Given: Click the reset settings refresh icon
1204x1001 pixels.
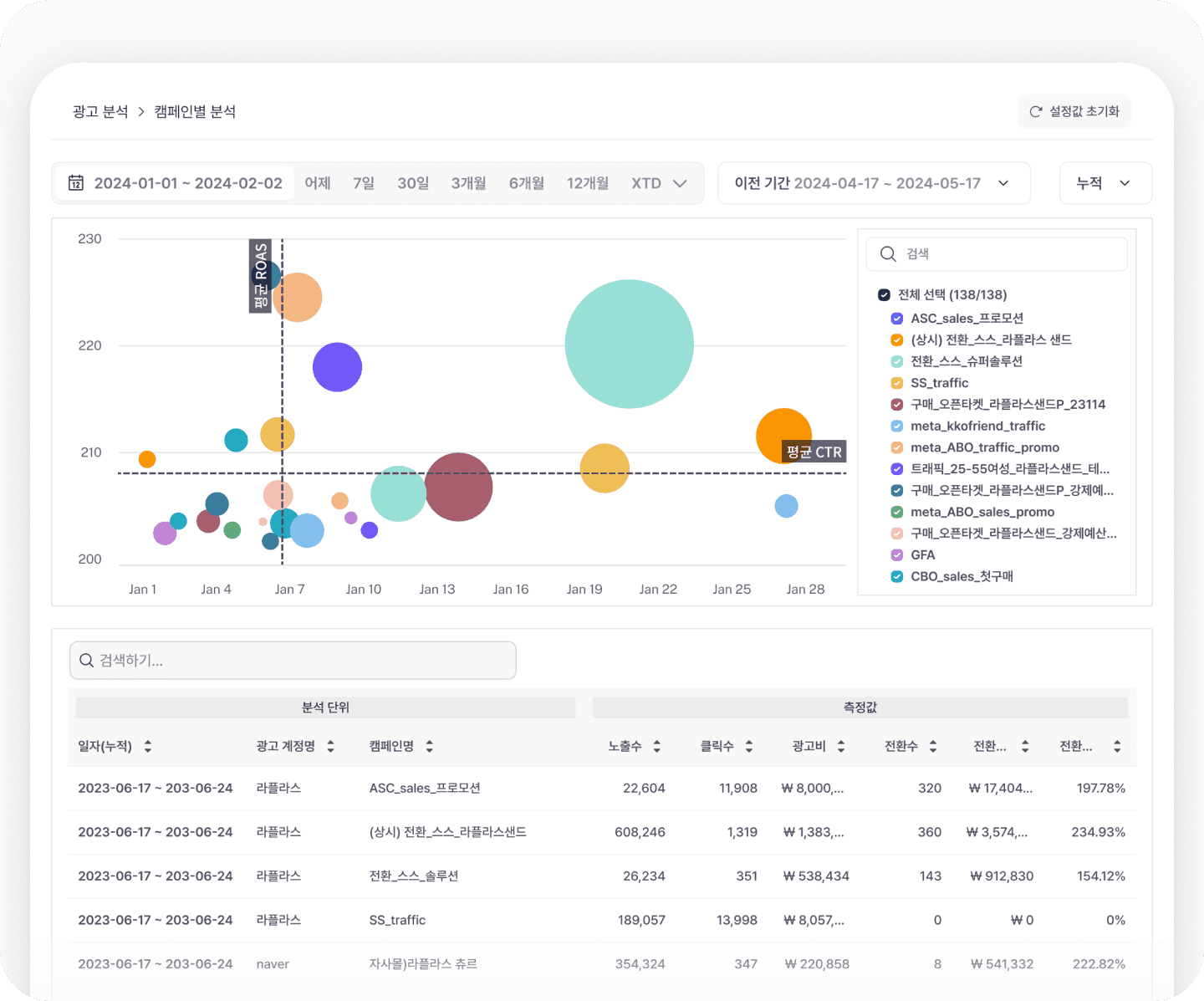Looking at the screenshot, I should coord(1036,111).
